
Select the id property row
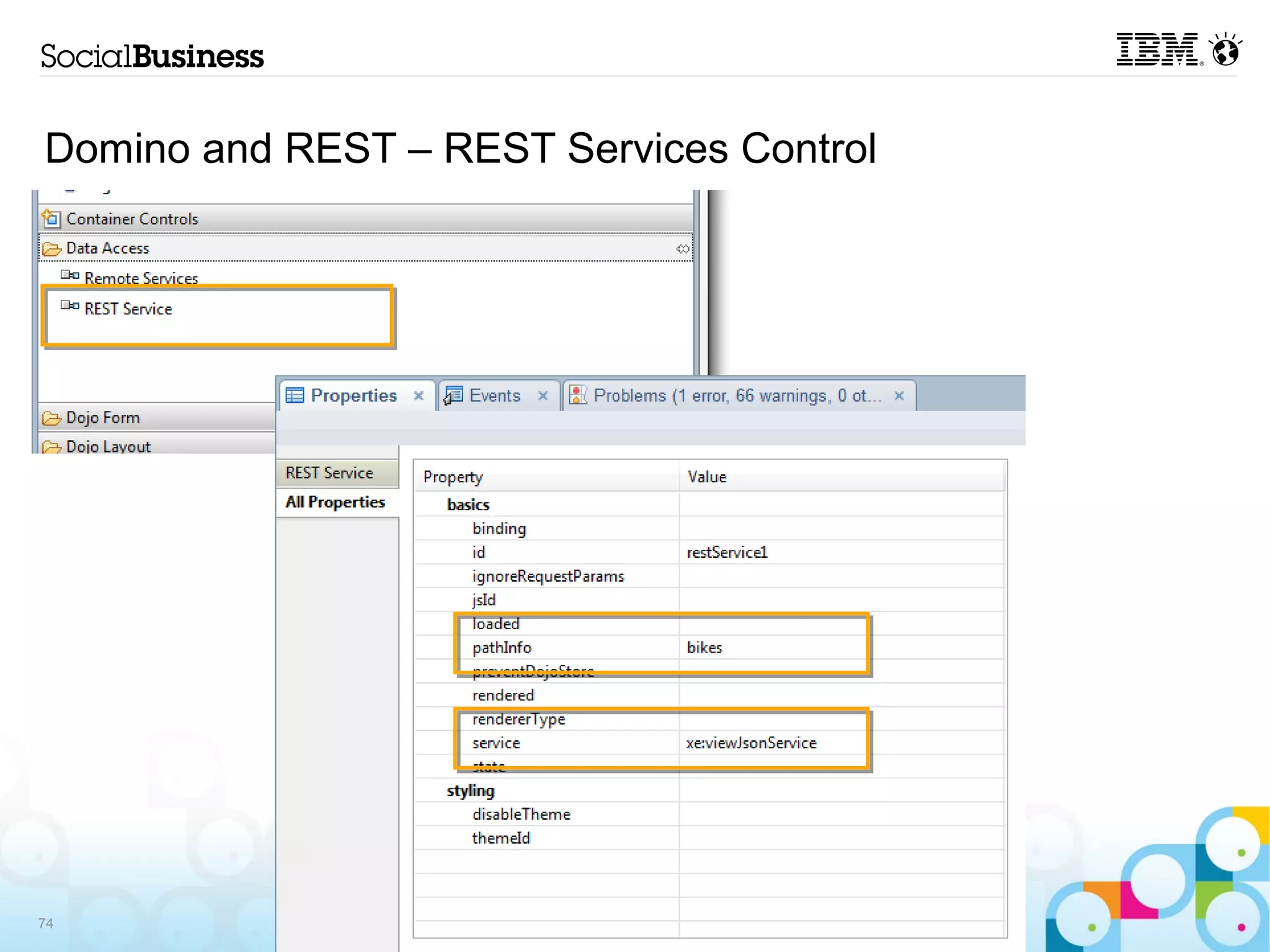[x=709, y=552]
